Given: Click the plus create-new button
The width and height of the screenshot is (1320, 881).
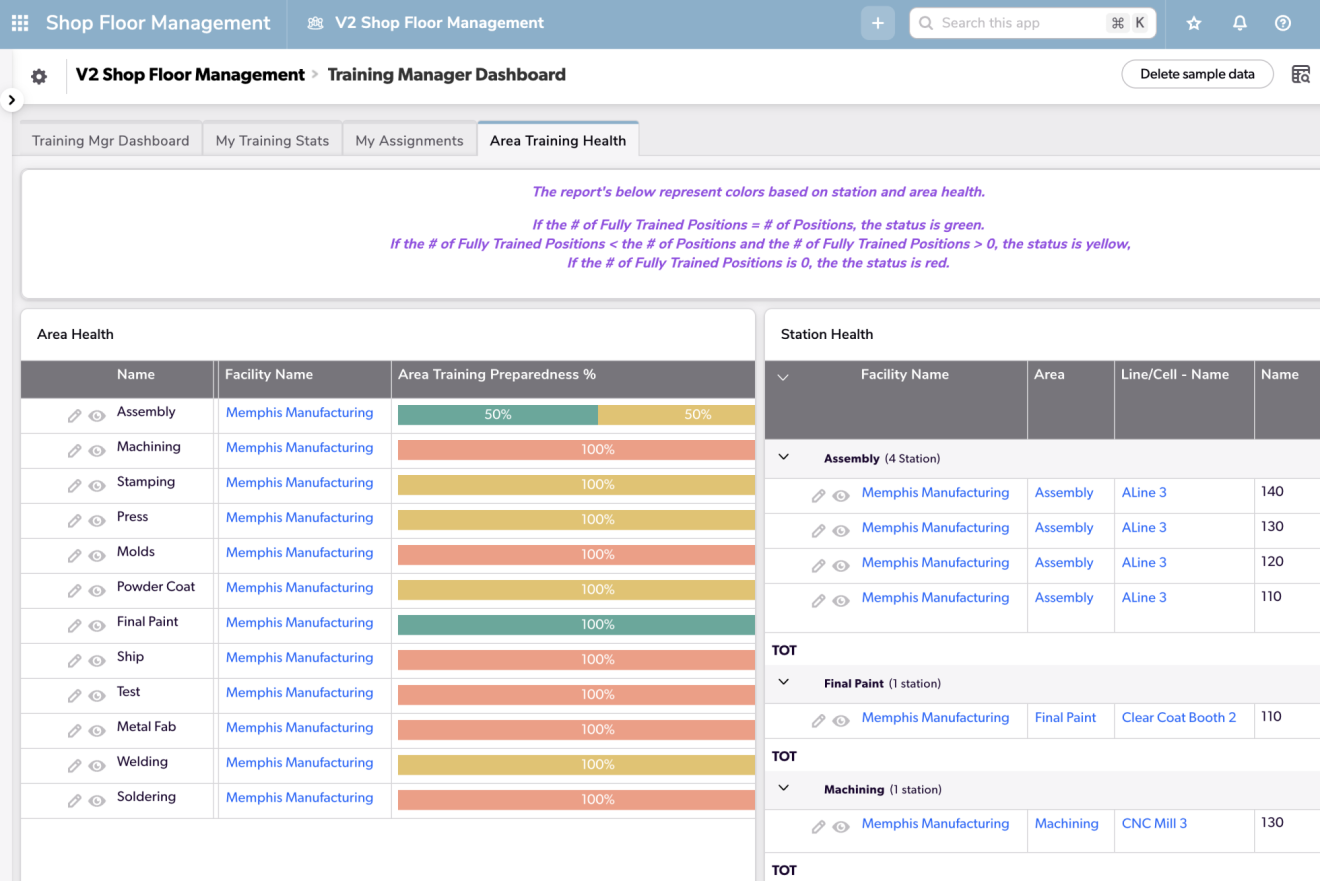Looking at the screenshot, I should click(877, 24).
